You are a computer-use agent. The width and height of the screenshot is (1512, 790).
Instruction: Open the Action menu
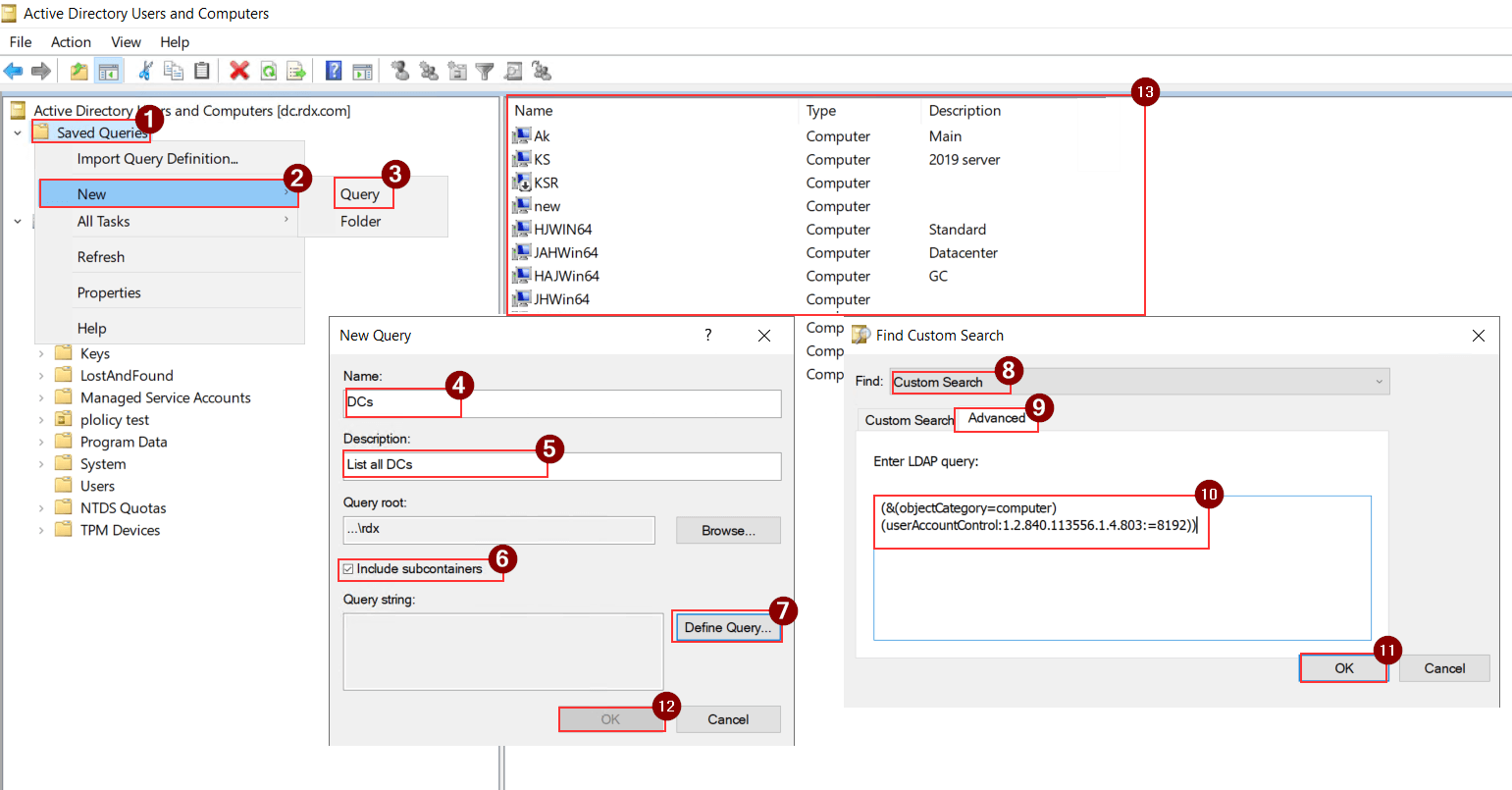point(71,42)
